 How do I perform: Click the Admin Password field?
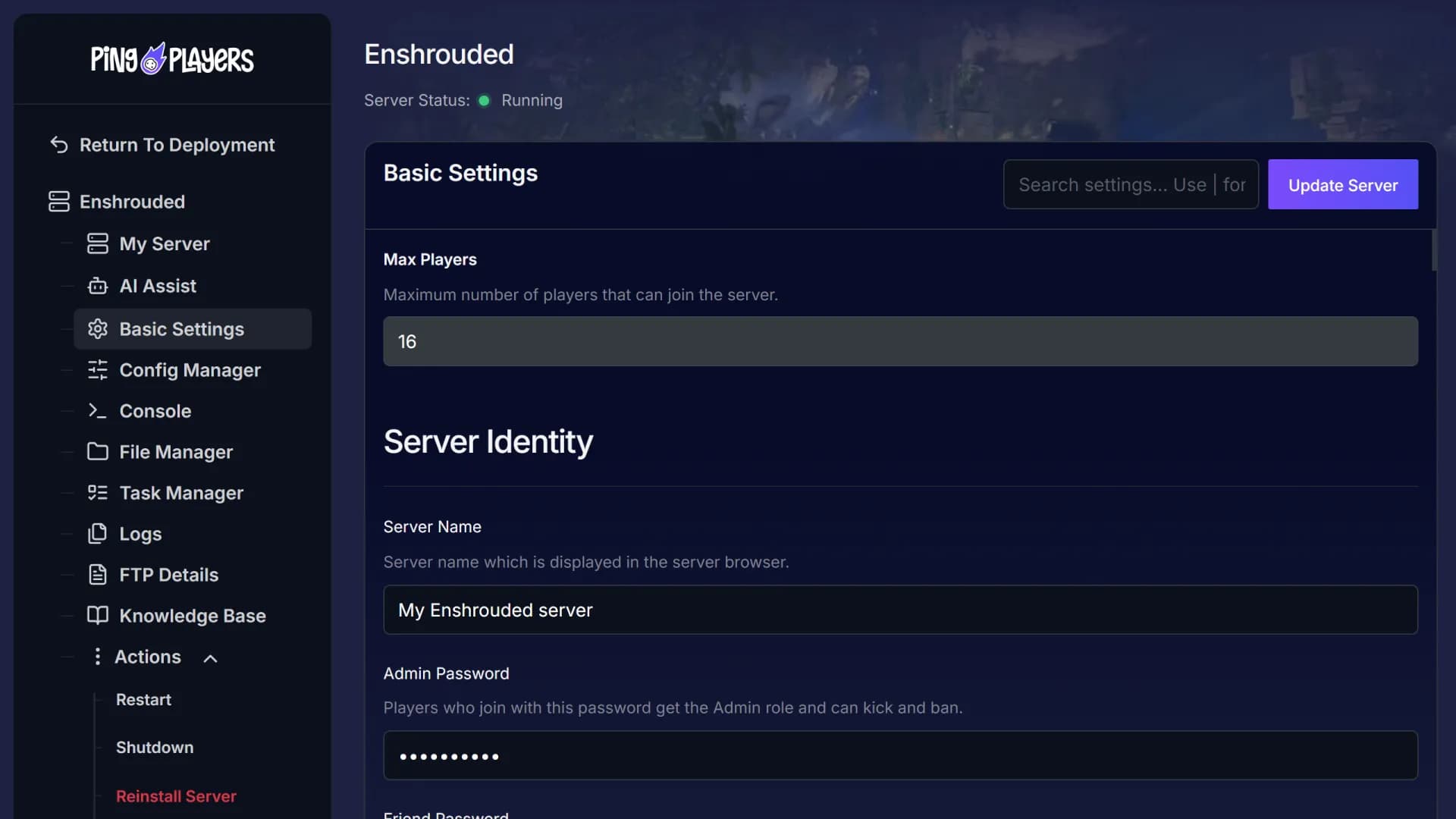[900, 755]
